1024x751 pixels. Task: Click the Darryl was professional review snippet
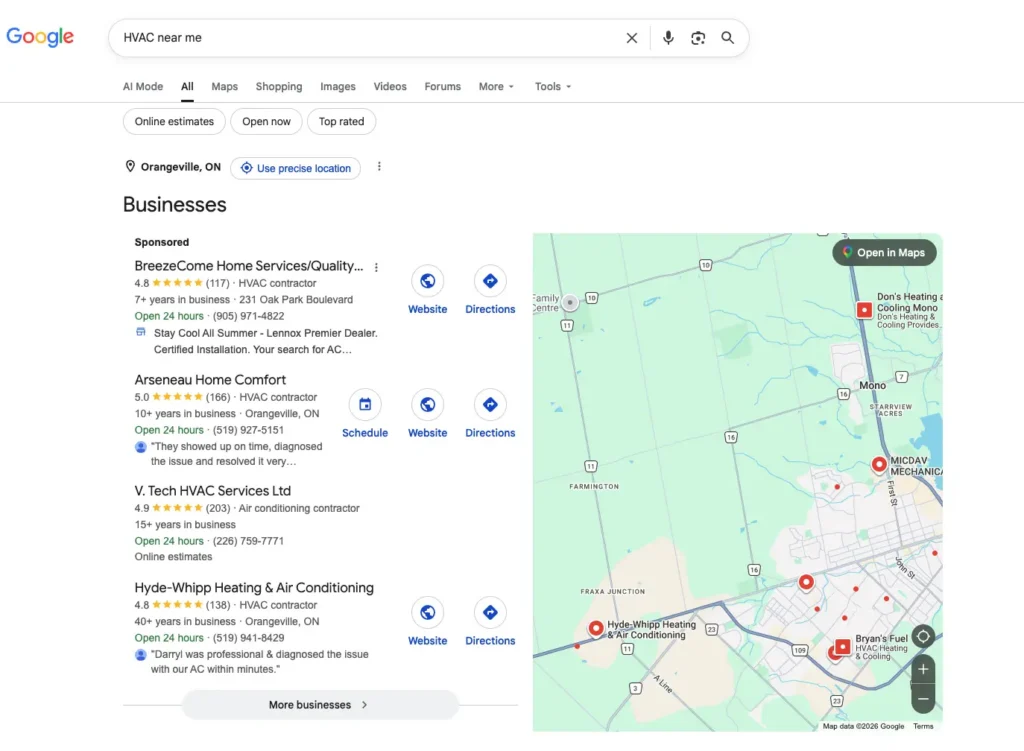[x=259, y=662]
